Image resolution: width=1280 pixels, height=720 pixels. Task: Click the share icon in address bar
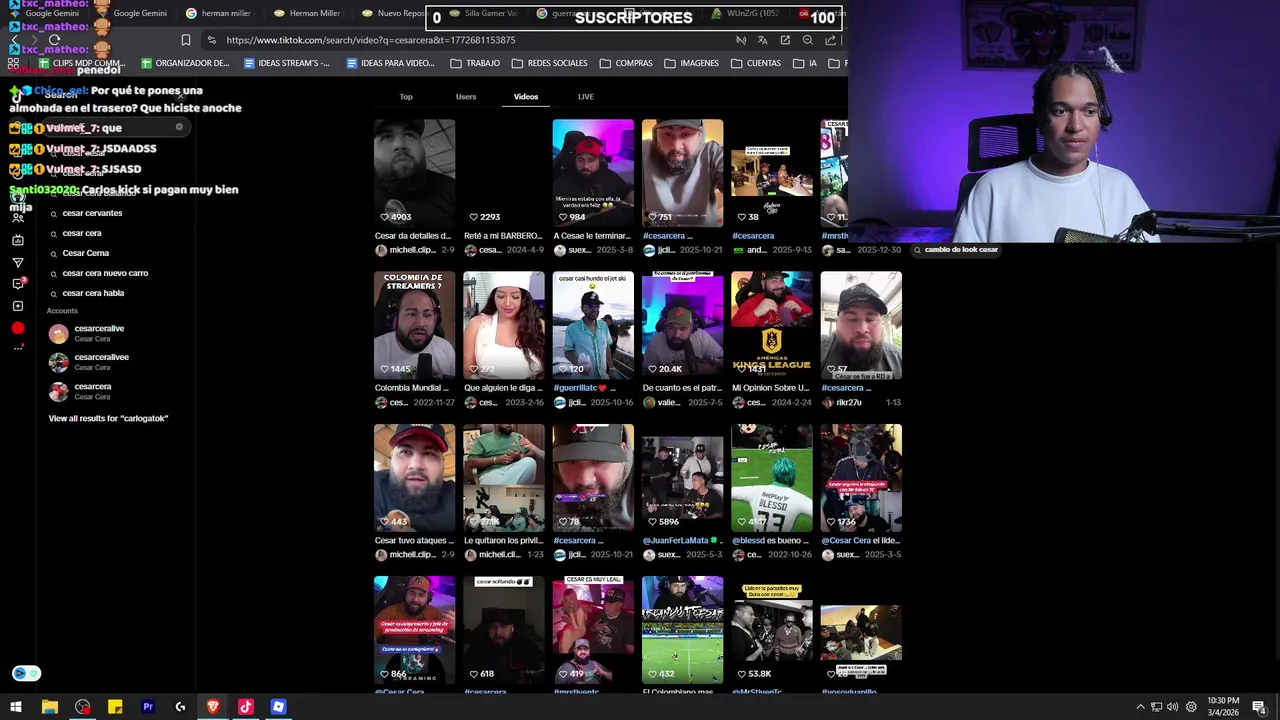coord(831,40)
